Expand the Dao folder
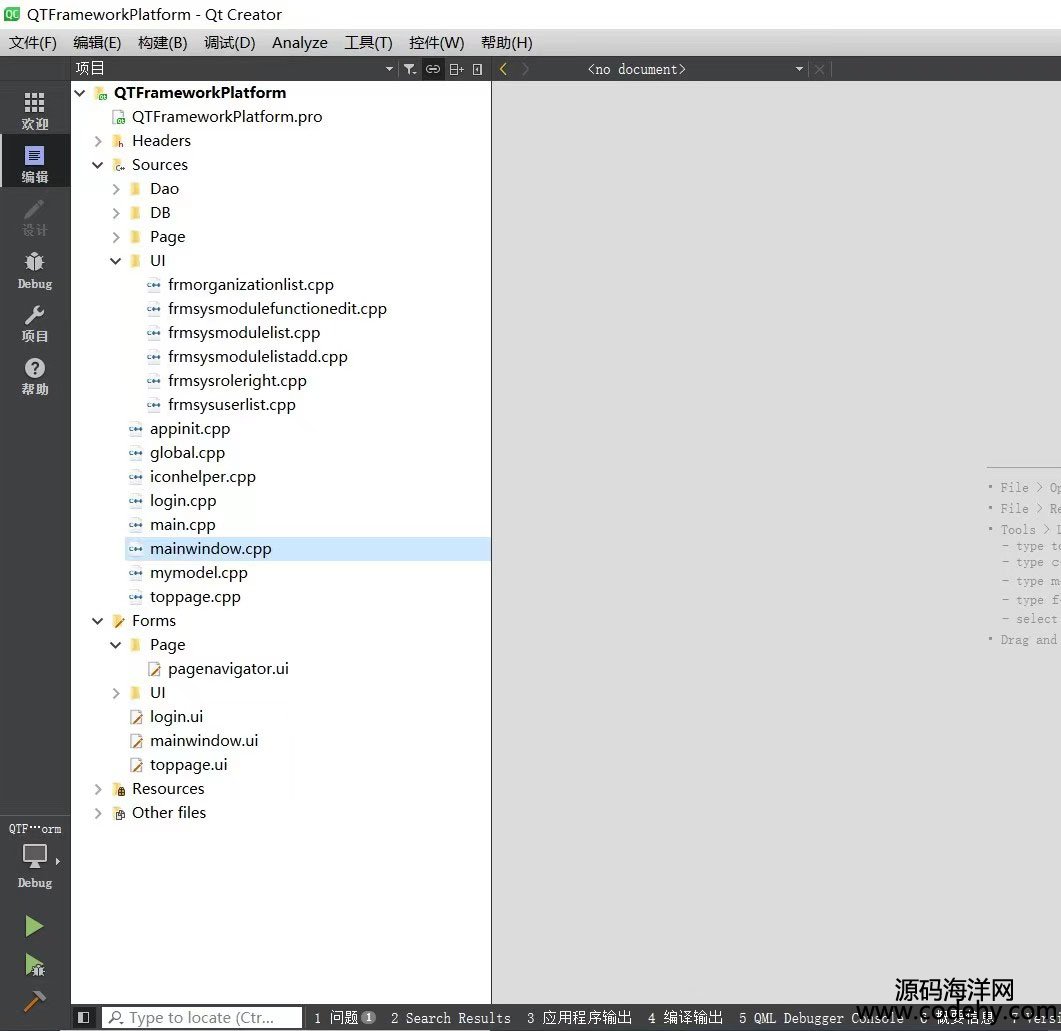 116,189
